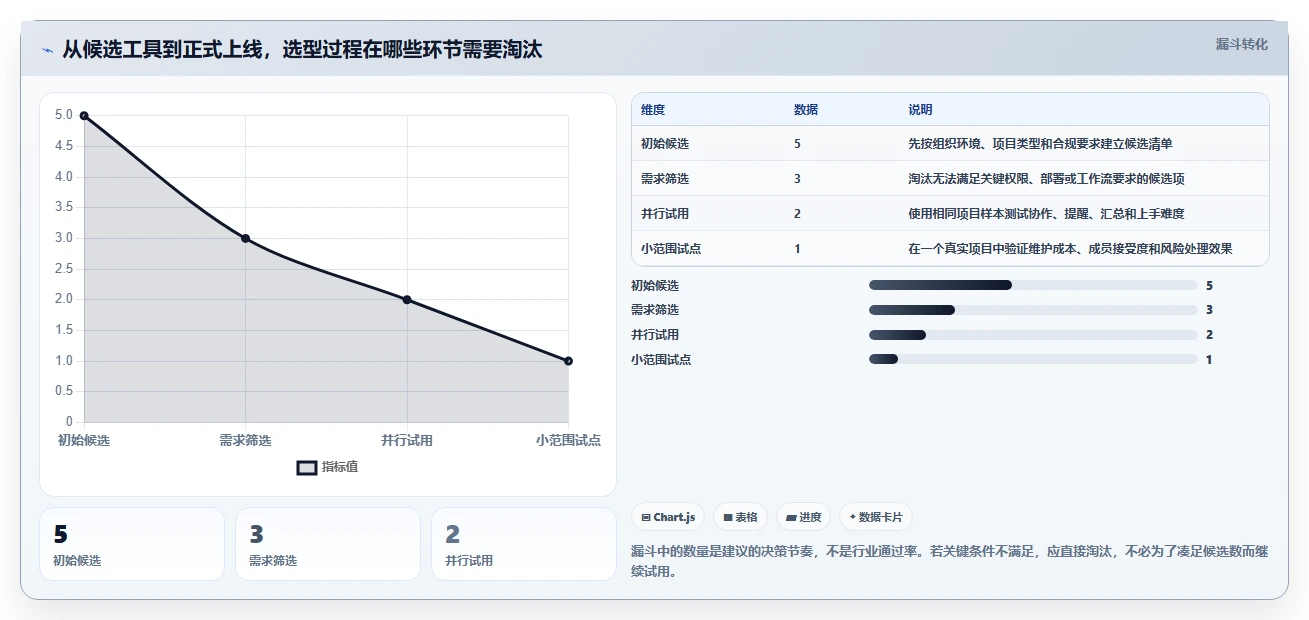The height and width of the screenshot is (620, 1309).
Task: Select the 进度 tag chip
Action: coord(804,517)
